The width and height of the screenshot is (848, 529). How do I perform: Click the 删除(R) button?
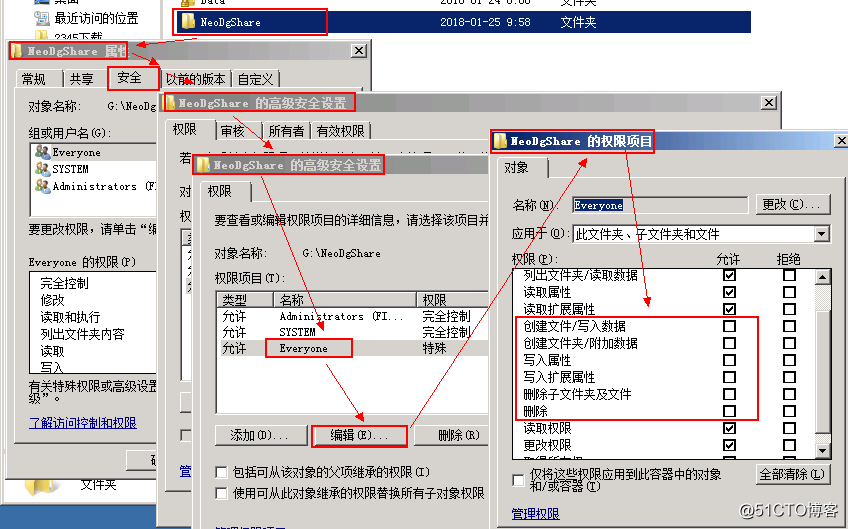coord(452,435)
